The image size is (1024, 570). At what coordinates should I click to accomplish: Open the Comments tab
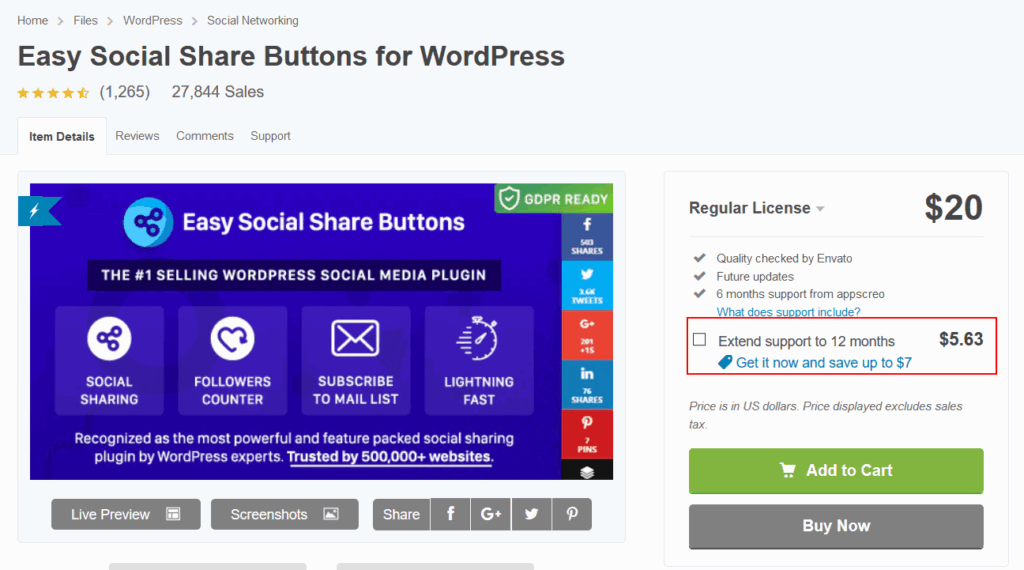205,136
